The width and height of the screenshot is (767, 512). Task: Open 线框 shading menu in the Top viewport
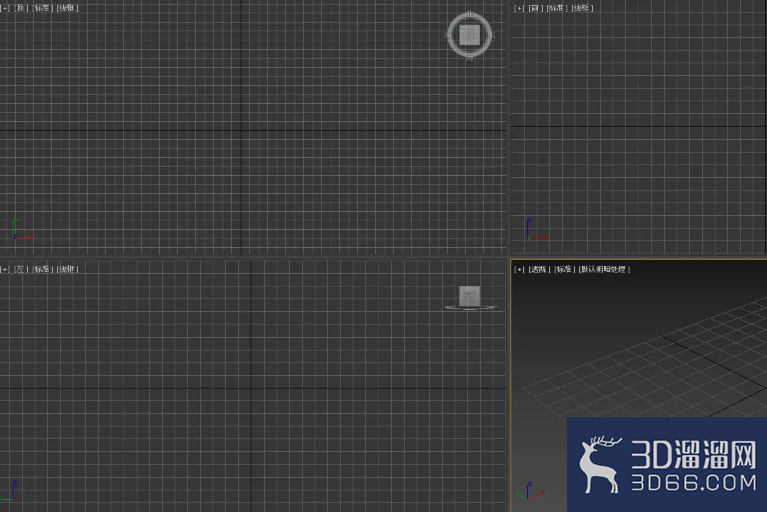[x=68, y=8]
